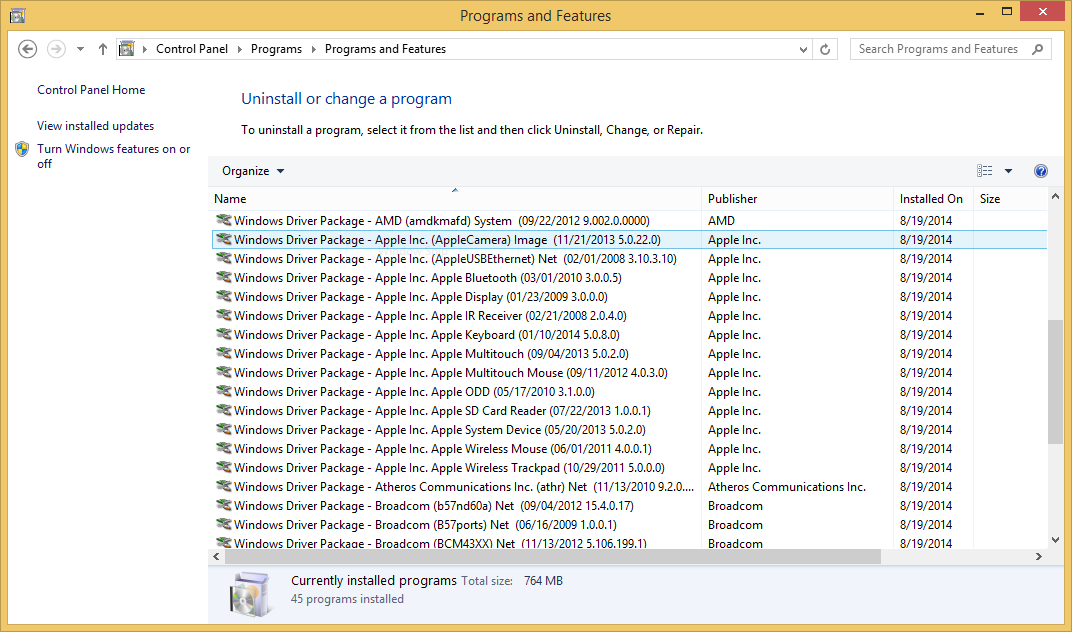This screenshot has width=1072, height=632.
Task: Open recent locations dropdown arrow
Action: tap(80, 49)
